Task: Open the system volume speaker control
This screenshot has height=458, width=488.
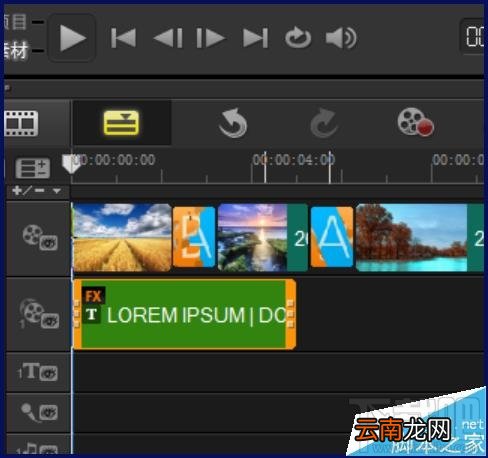Action: pyautogui.click(x=341, y=38)
